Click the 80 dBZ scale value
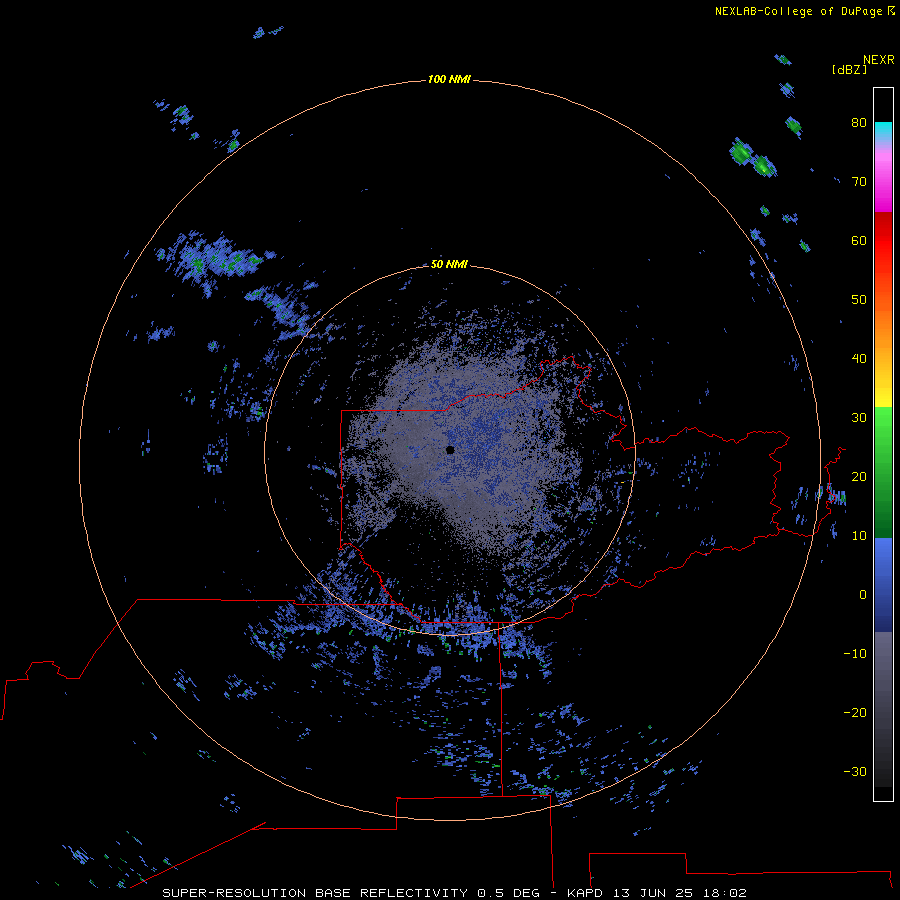 coord(859,122)
